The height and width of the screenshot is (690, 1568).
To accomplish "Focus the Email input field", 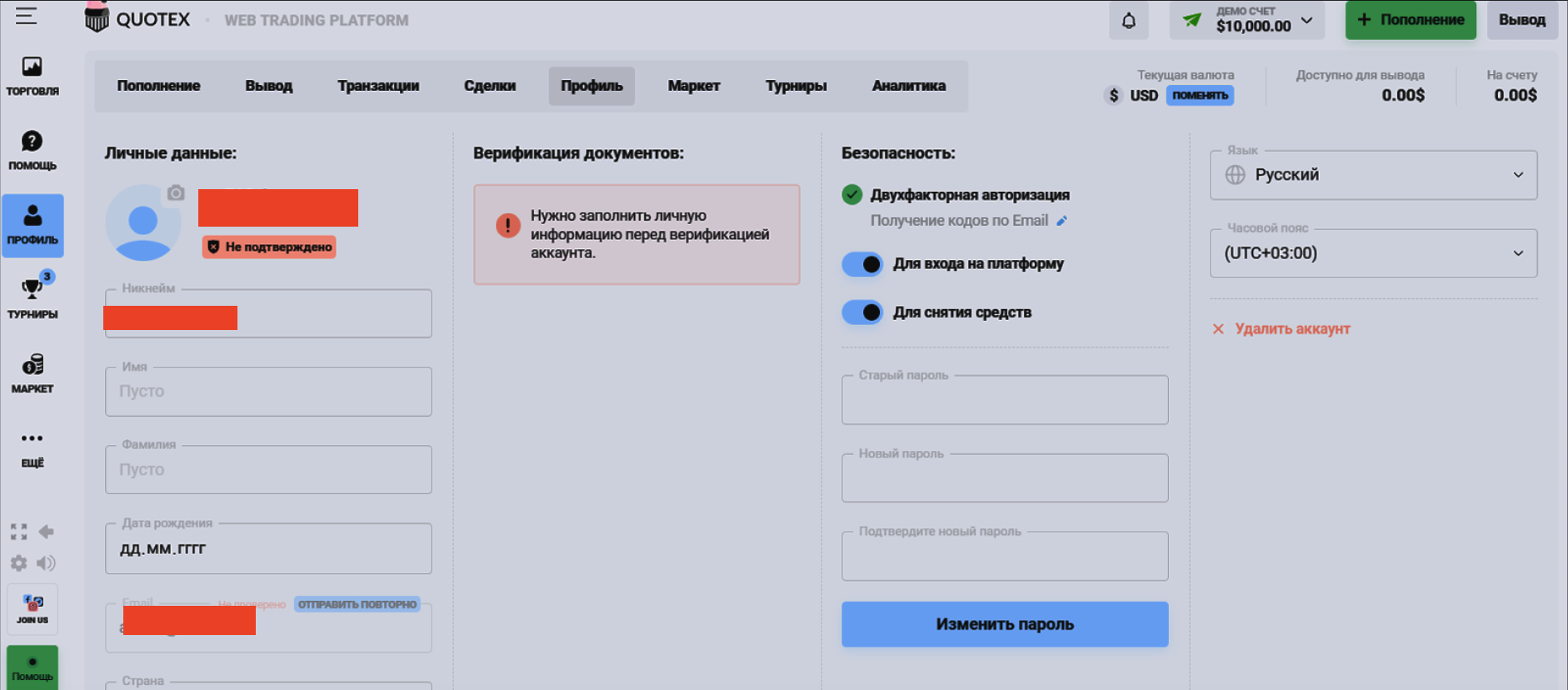I will 268,627.
